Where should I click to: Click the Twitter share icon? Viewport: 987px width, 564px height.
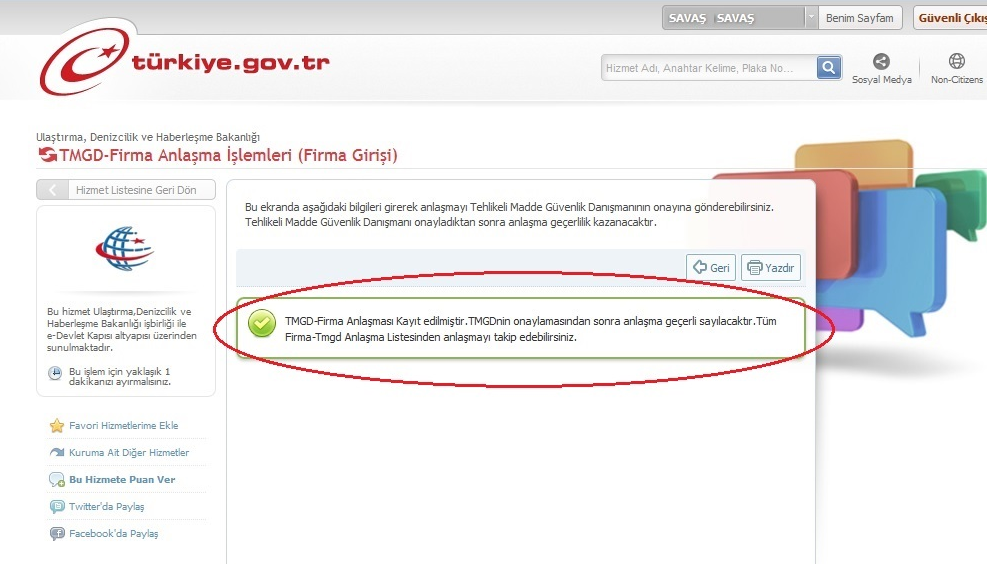(x=57, y=507)
